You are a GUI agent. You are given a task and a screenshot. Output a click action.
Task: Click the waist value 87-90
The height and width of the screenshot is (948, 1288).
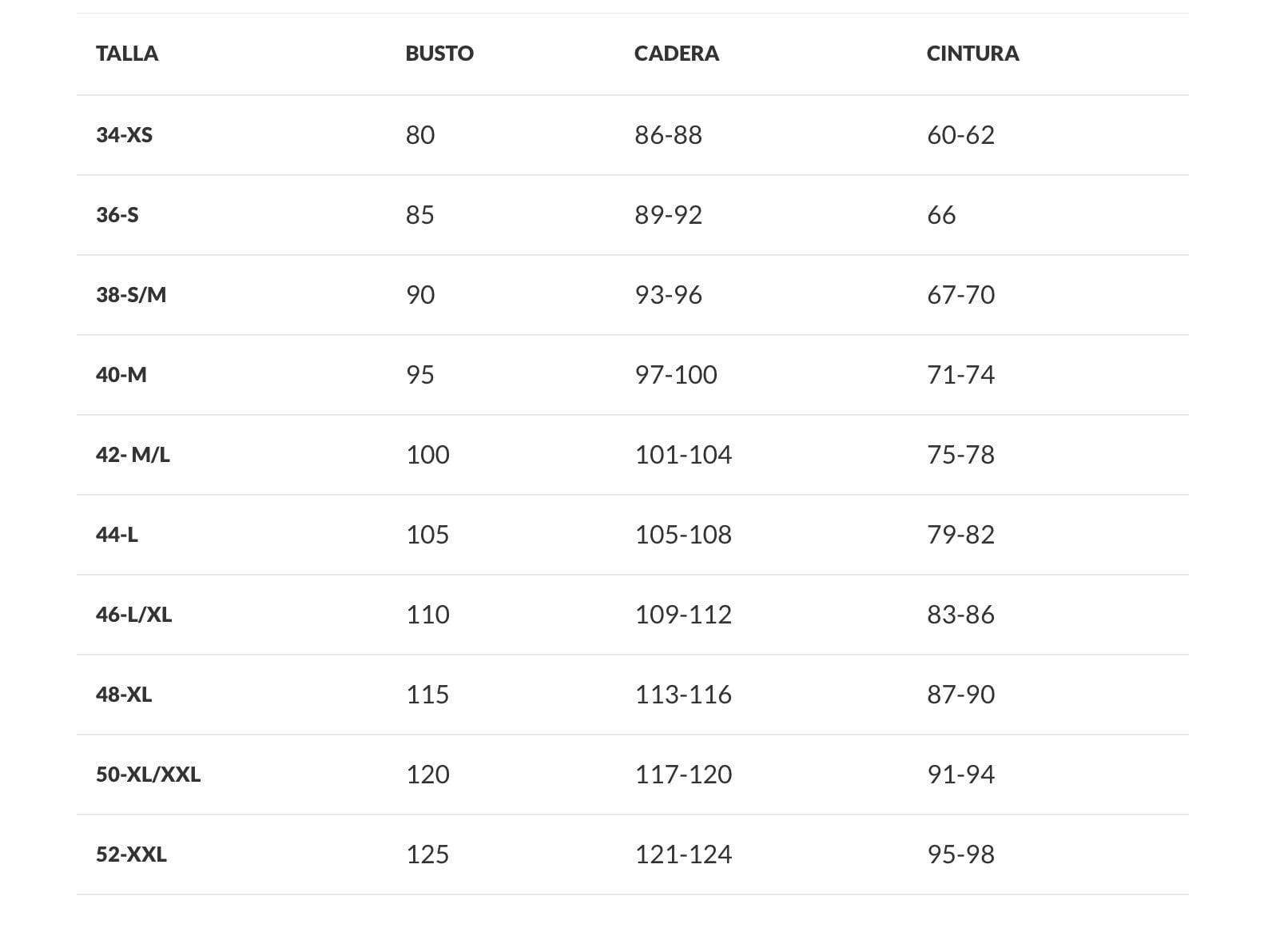click(960, 695)
